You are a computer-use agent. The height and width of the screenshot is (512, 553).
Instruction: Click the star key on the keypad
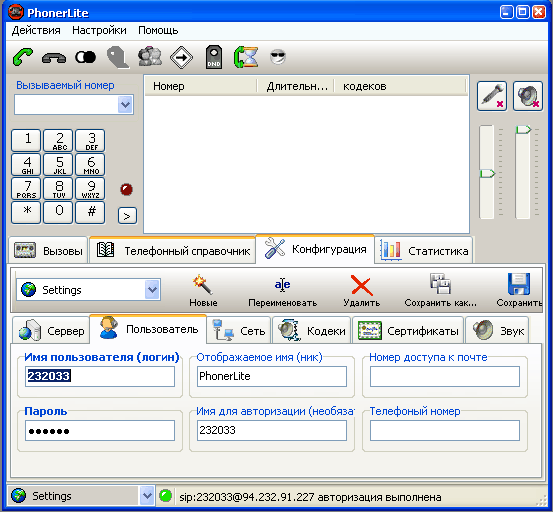coord(26,212)
